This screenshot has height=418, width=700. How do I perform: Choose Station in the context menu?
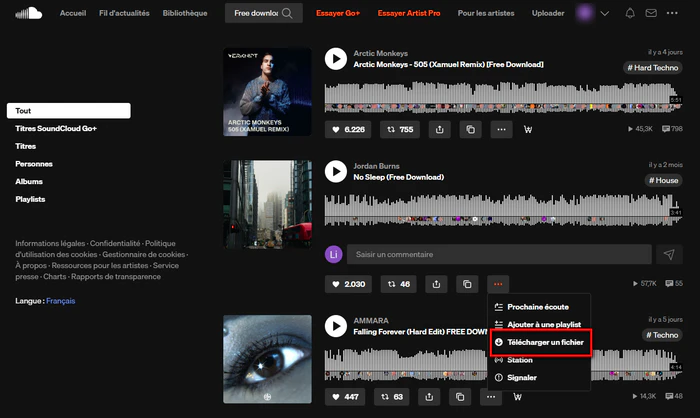click(539, 360)
